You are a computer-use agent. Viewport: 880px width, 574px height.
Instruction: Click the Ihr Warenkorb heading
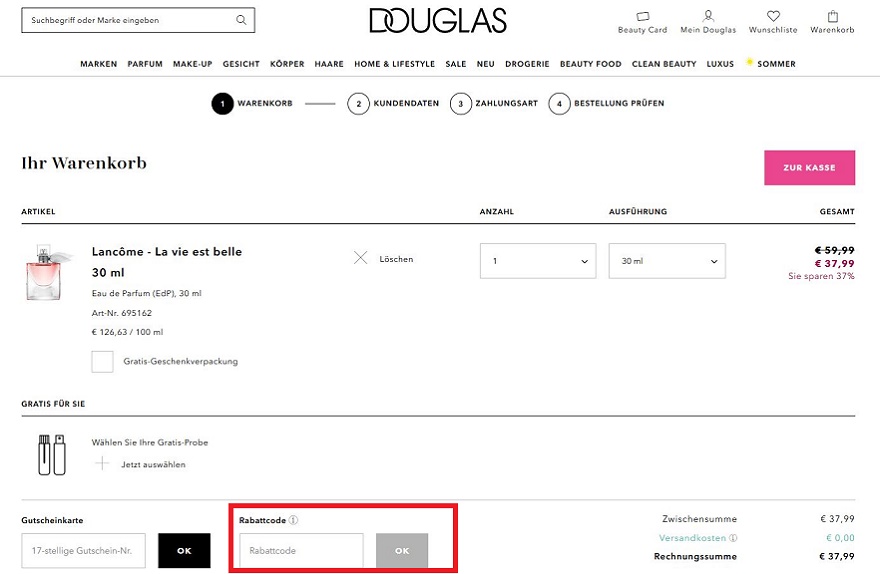84,163
